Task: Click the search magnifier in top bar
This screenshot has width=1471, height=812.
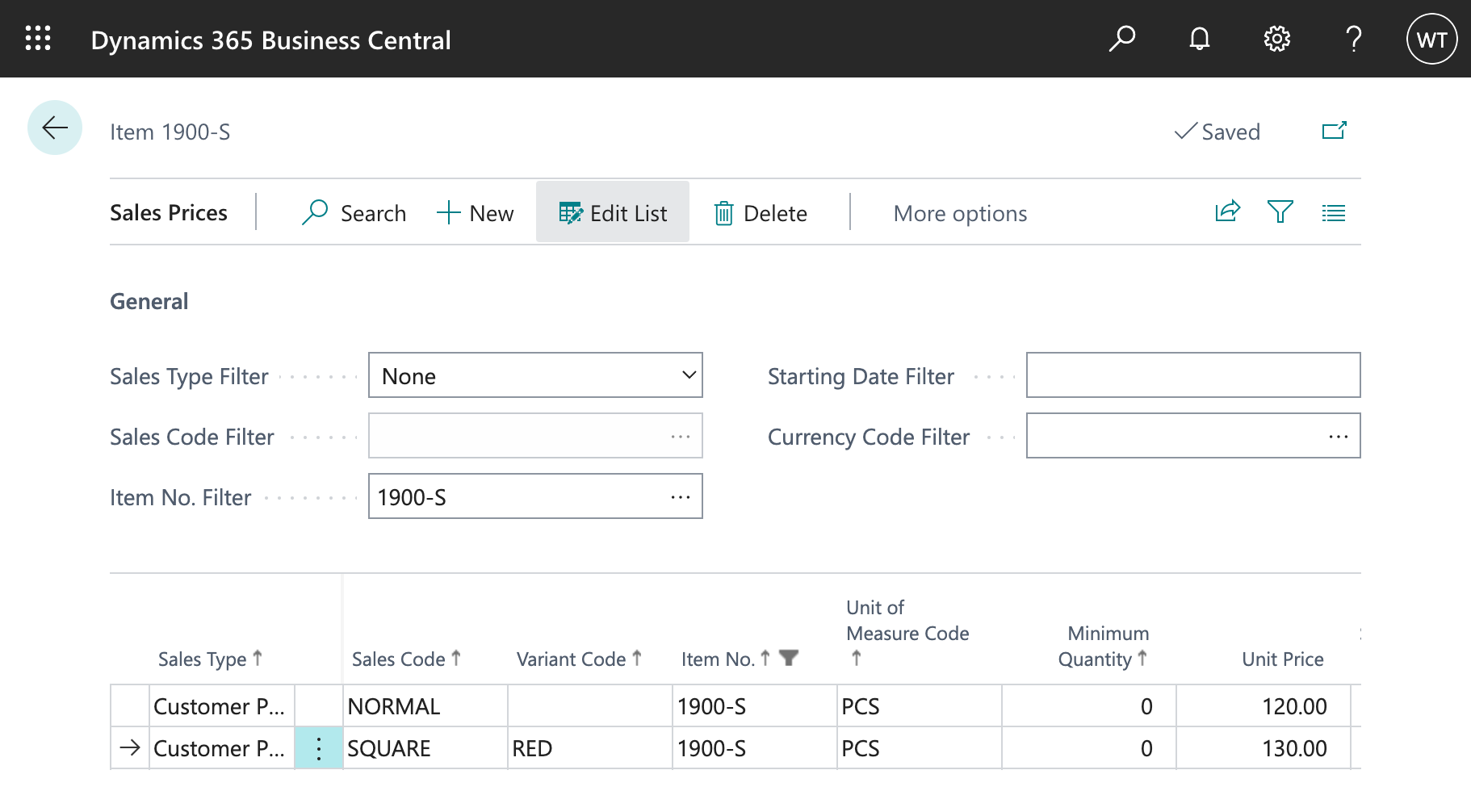Action: click(x=1121, y=39)
